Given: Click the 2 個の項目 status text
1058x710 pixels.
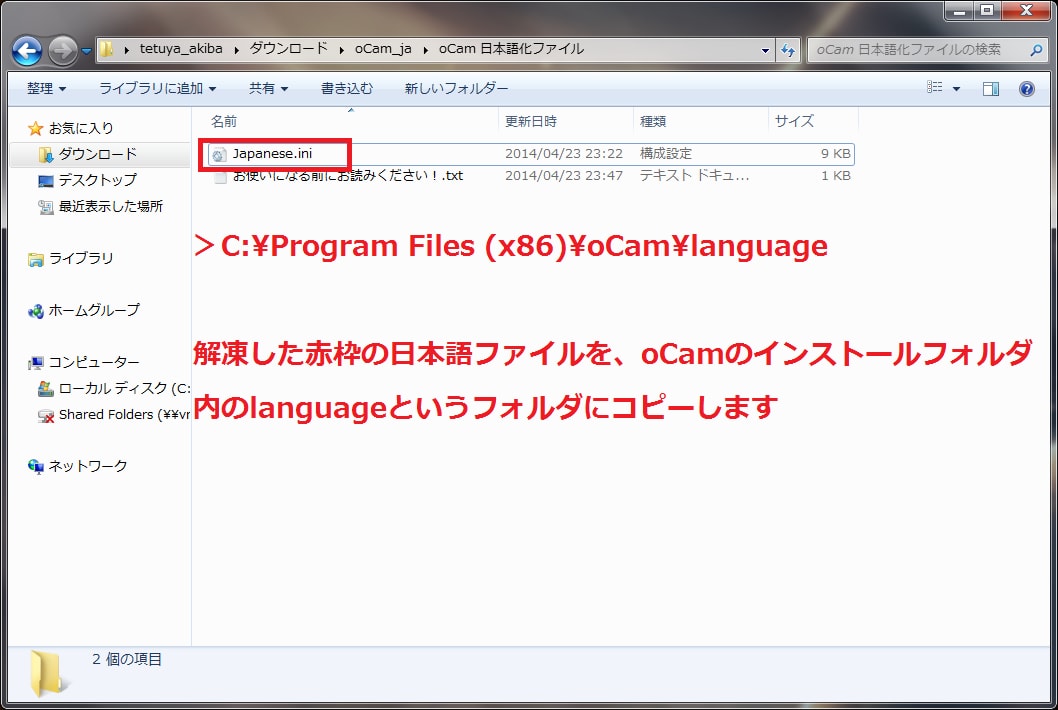Looking at the screenshot, I should 127,659.
